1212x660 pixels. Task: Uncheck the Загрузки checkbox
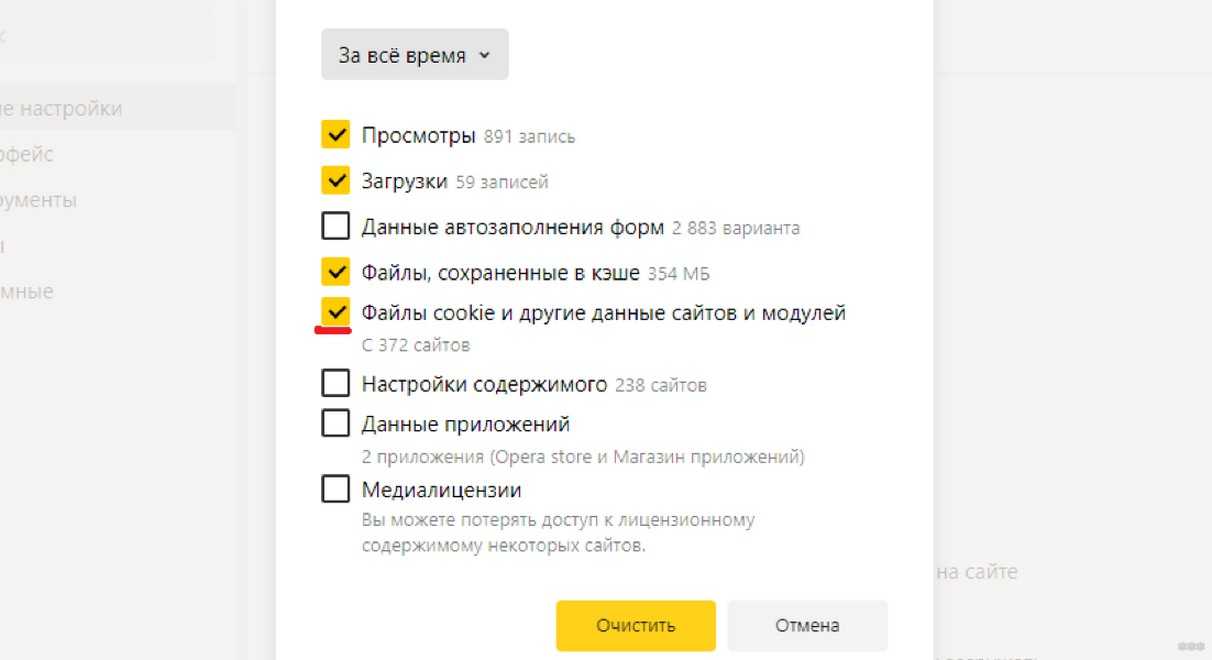tap(336, 181)
